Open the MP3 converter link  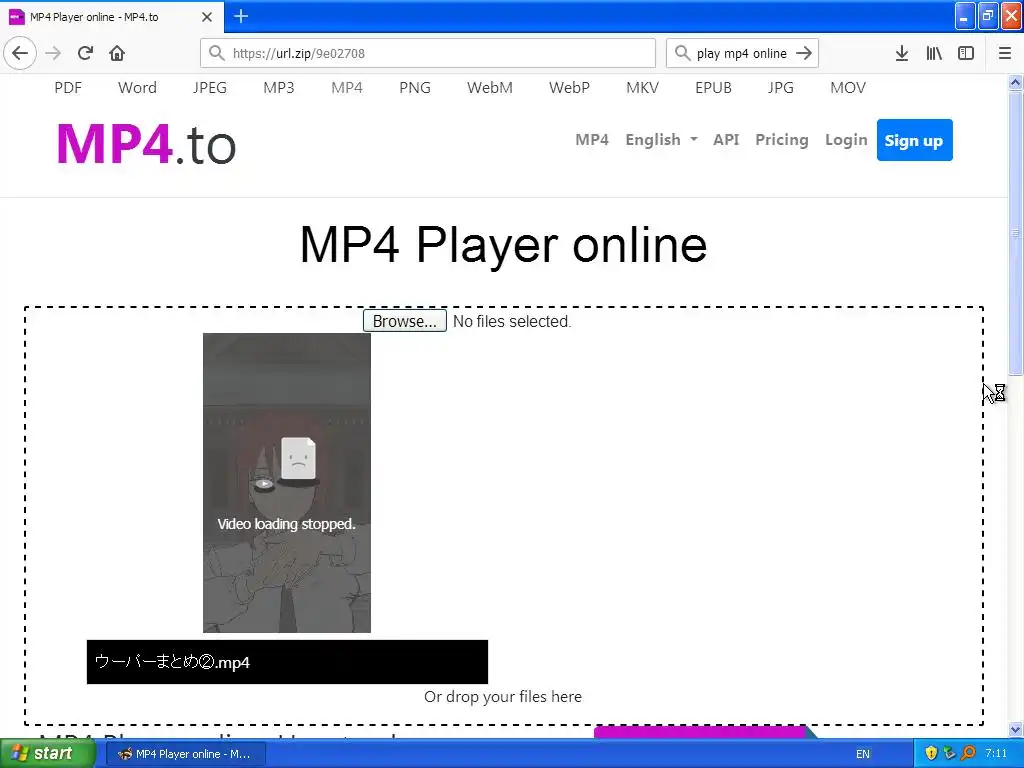click(279, 88)
